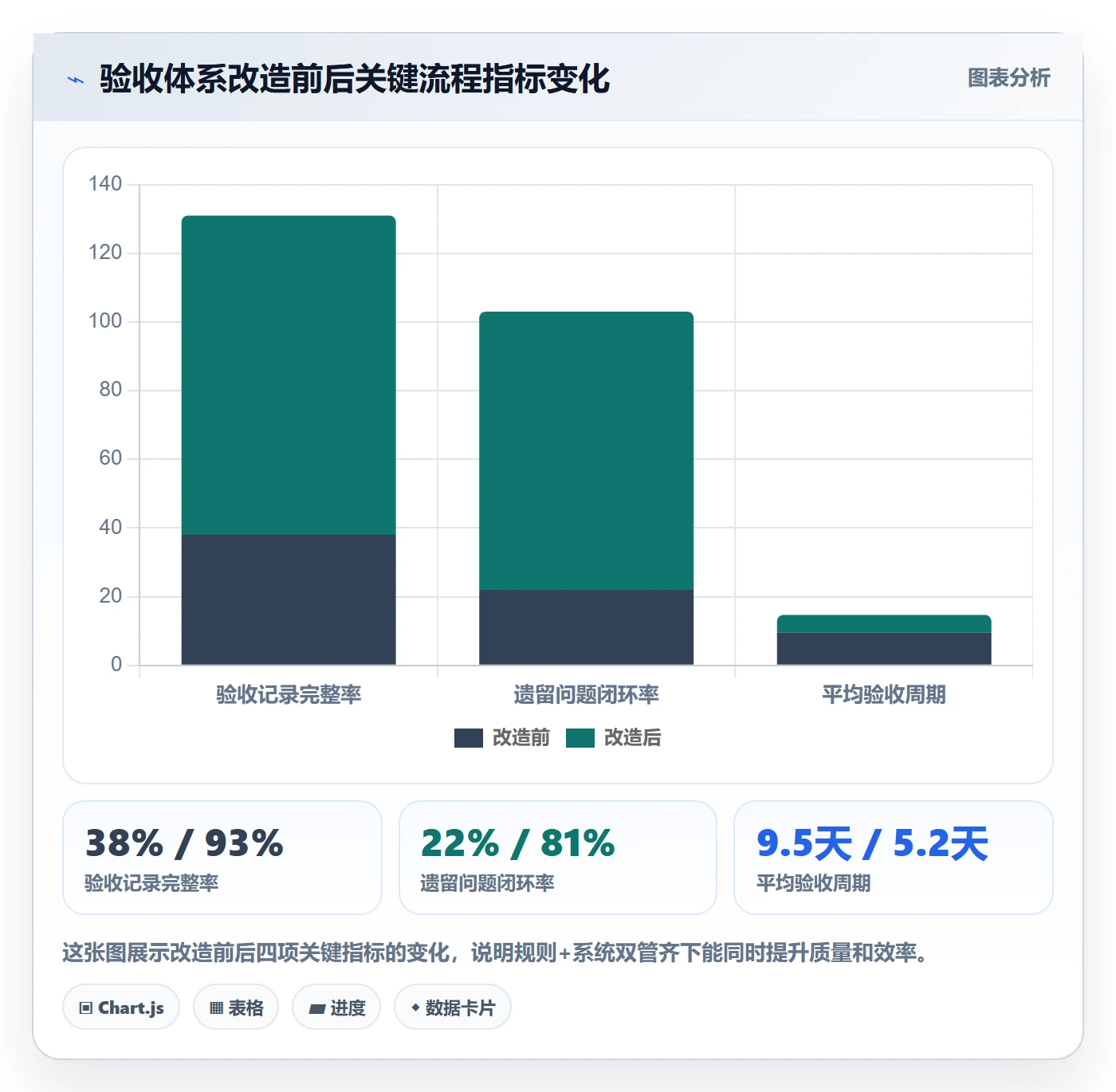Click the 验收记录完整率 caption under 38% / 93%

pos(151,883)
